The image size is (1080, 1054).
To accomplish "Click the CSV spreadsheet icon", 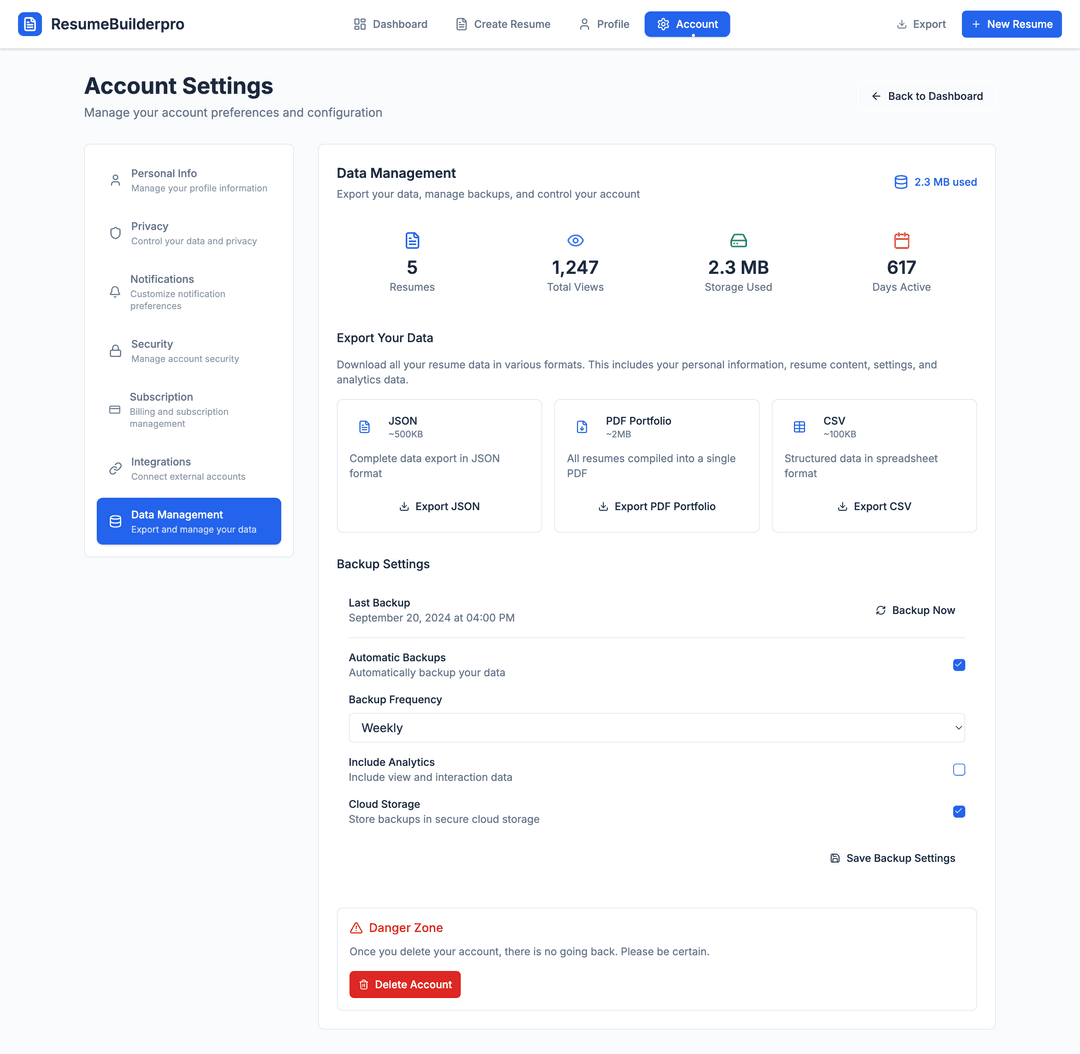I will (799, 426).
